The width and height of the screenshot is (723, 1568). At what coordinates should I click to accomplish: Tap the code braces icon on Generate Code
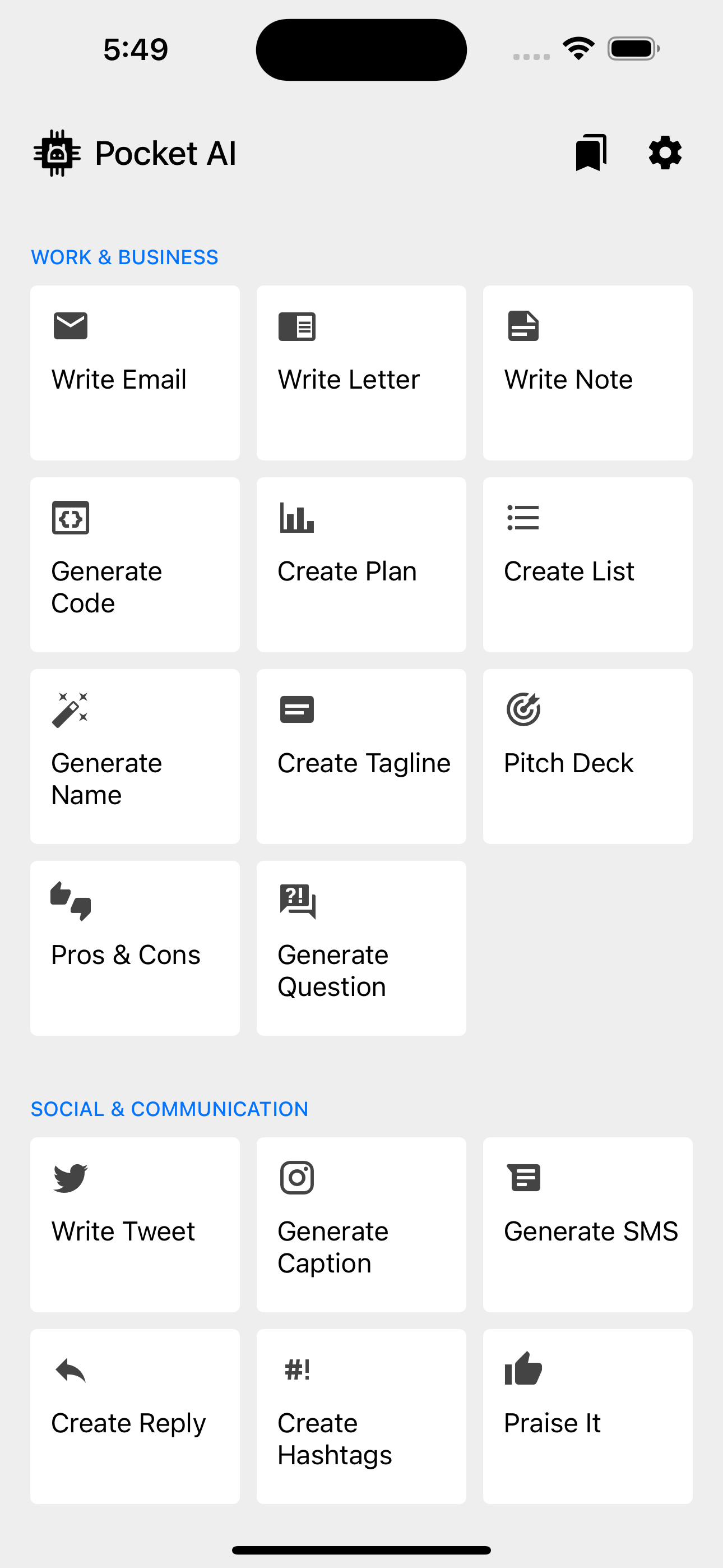point(71,518)
